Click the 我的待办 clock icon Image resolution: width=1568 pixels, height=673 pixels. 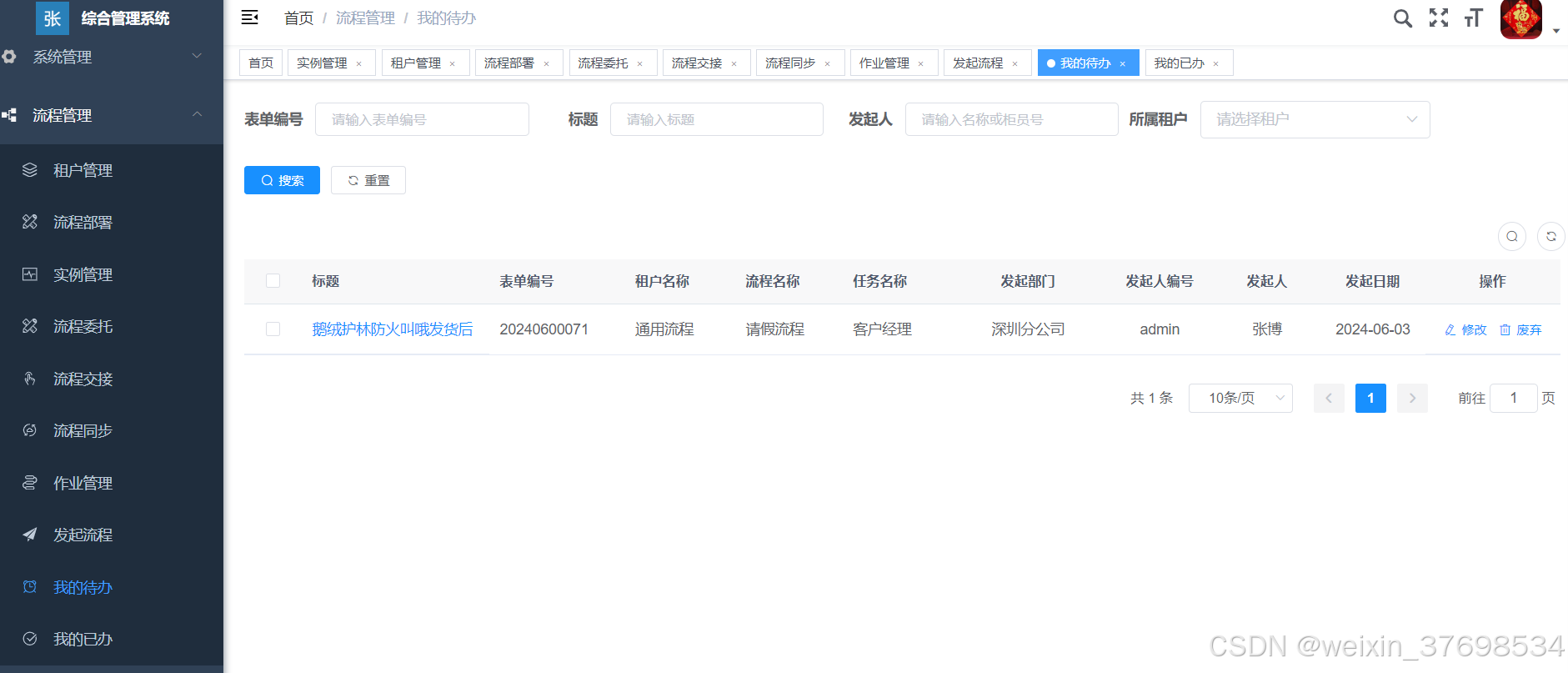tap(30, 587)
